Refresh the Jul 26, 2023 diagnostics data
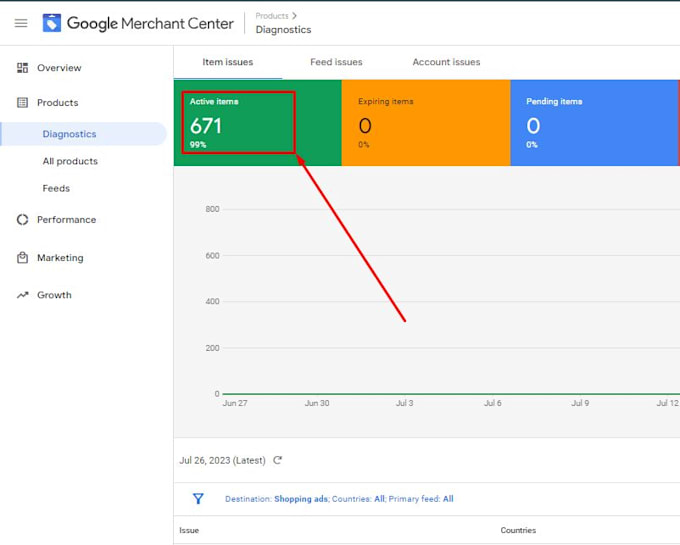The width and height of the screenshot is (680, 545). pyautogui.click(x=278, y=461)
